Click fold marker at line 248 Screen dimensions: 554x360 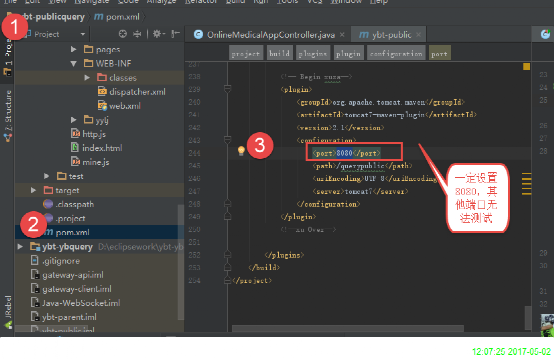pos(228,204)
